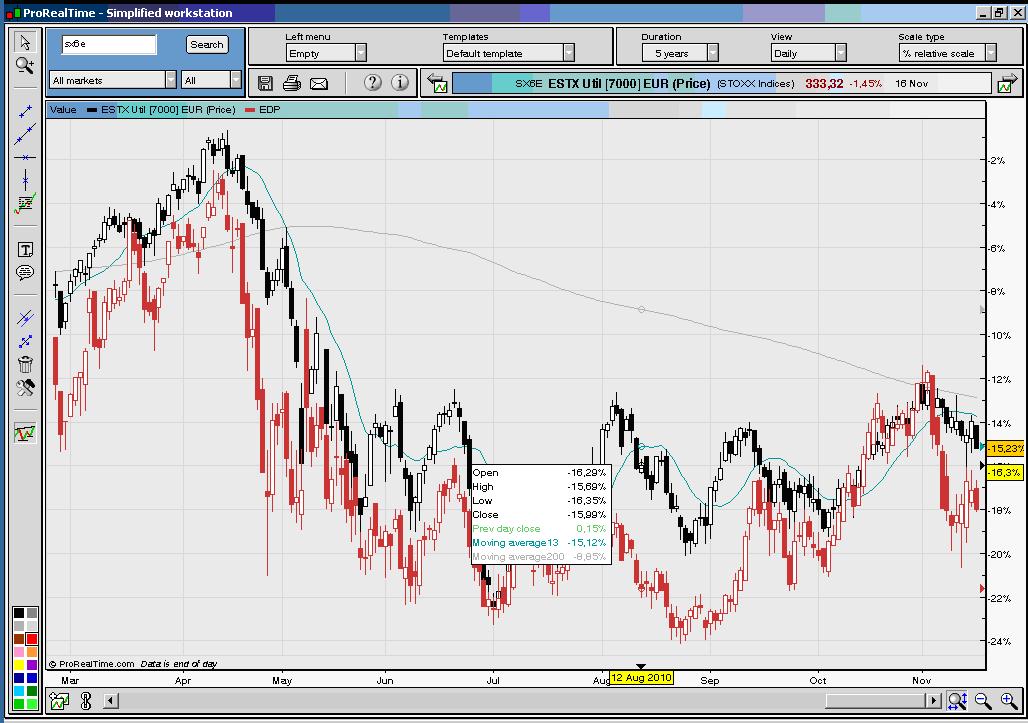This screenshot has height=723, width=1028.
Task: Click the 333,32 last price value
Action: coord(824,83)
